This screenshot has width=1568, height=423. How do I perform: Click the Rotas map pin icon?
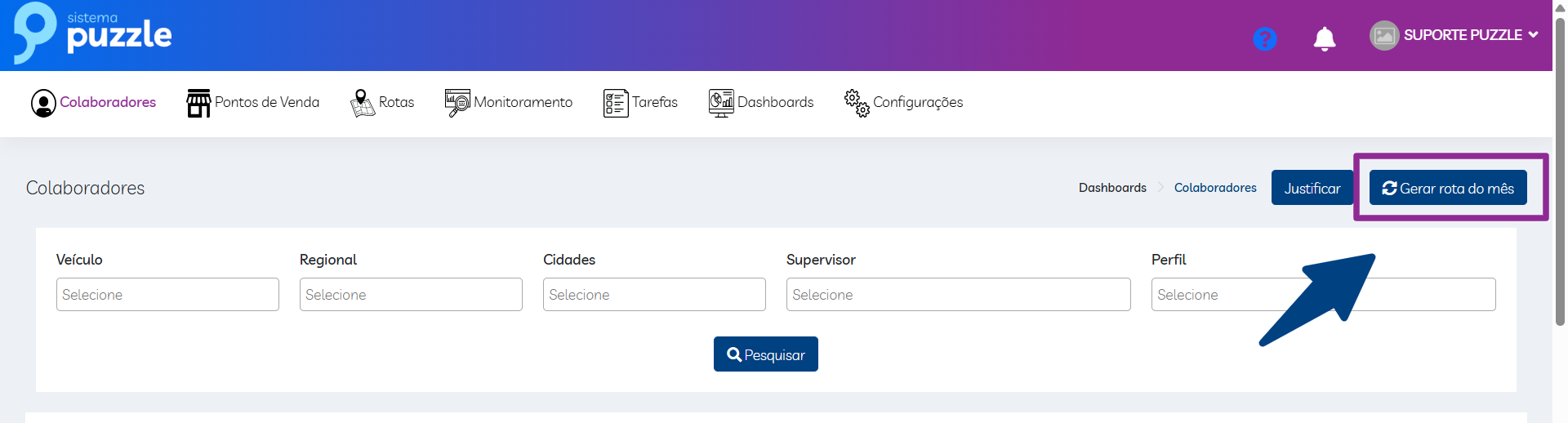click(362, 103)
